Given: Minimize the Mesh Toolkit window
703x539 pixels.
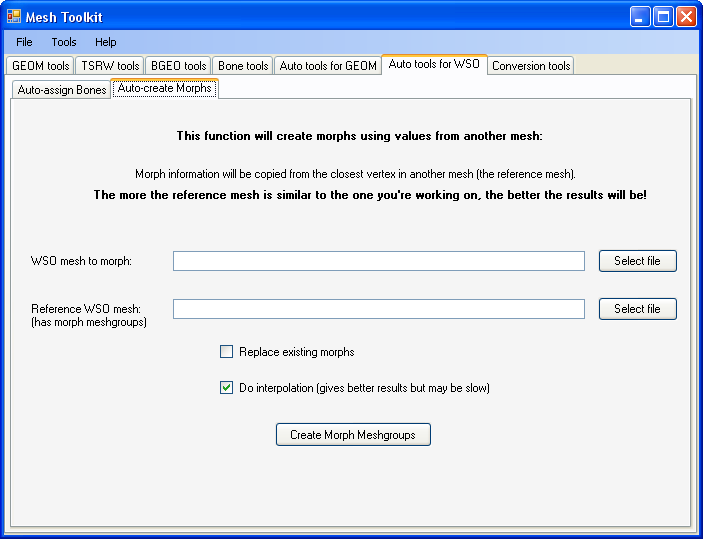Looking at the screenshot, I should pyautogui.click(x=640, y=17).
